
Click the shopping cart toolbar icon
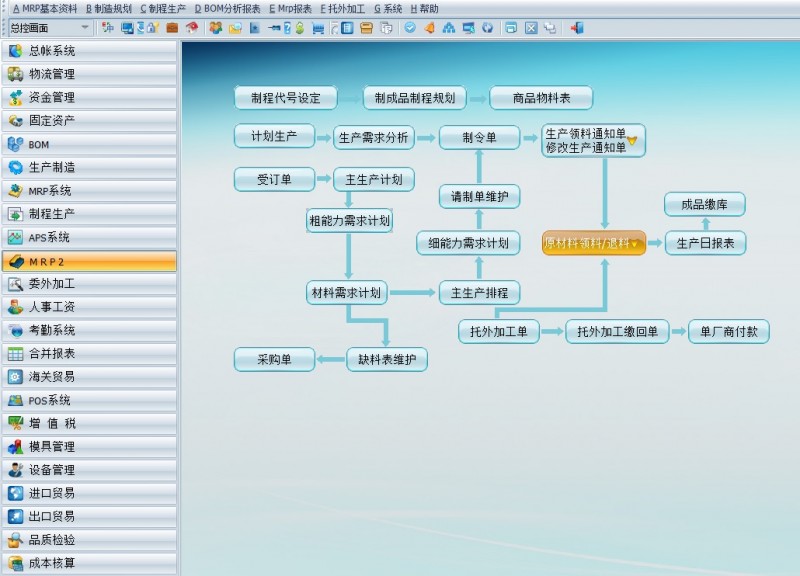pos(318,28)
